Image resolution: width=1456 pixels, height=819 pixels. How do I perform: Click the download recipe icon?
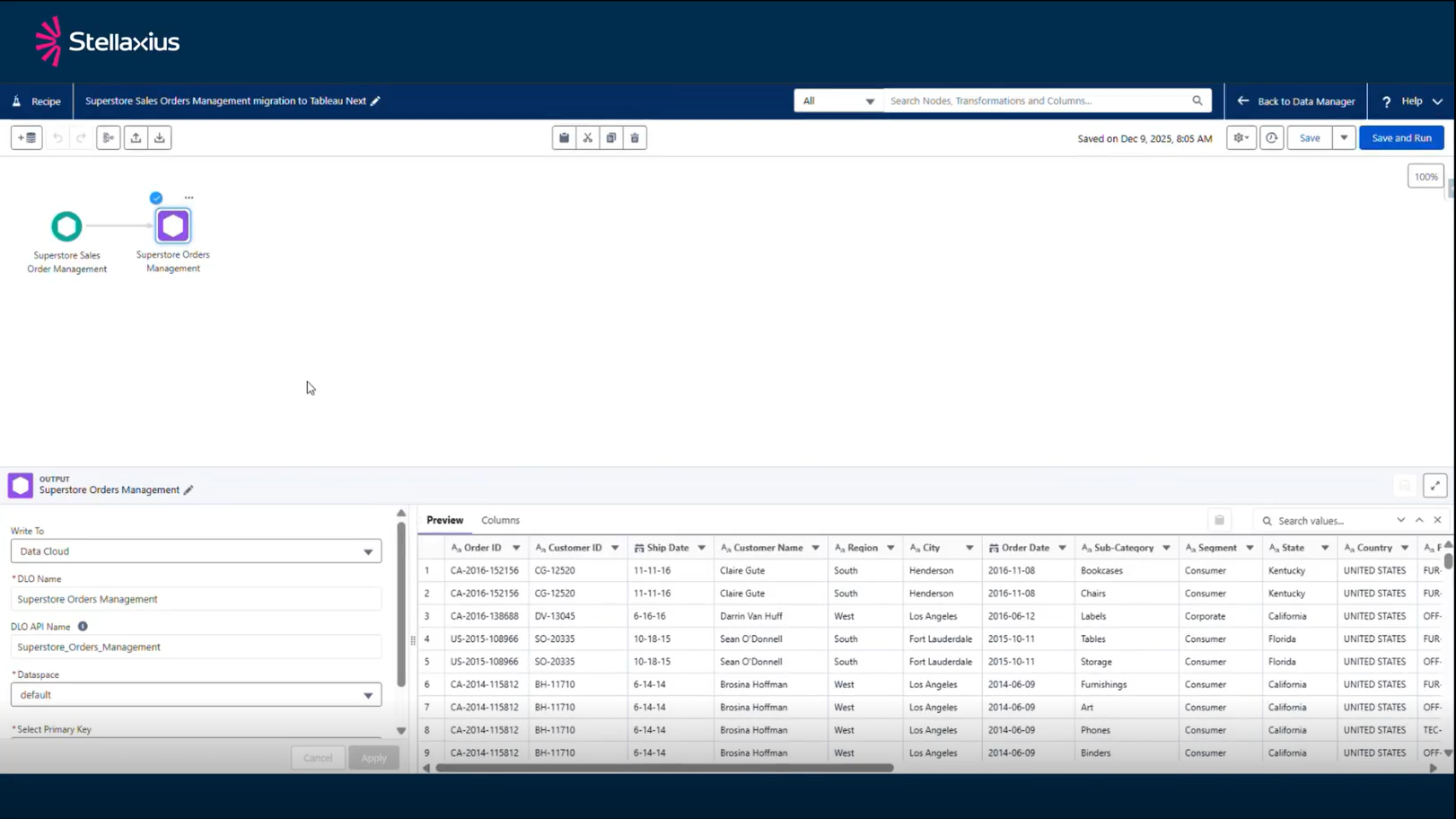pyautogui.click(x=160, y=137)
